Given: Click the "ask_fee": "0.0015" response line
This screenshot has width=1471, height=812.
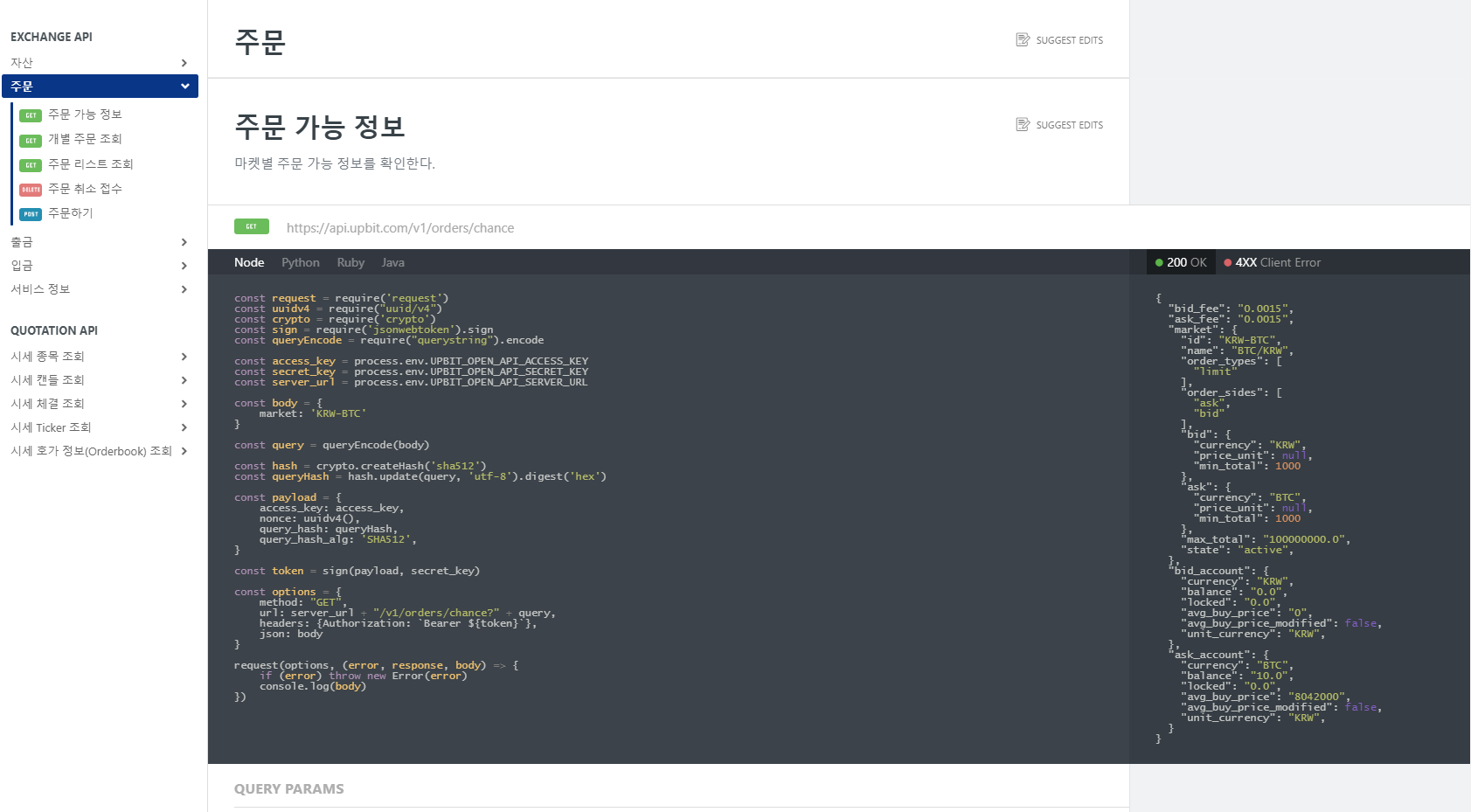Looking at the screenshot, I should click(x=1231, y=319).
